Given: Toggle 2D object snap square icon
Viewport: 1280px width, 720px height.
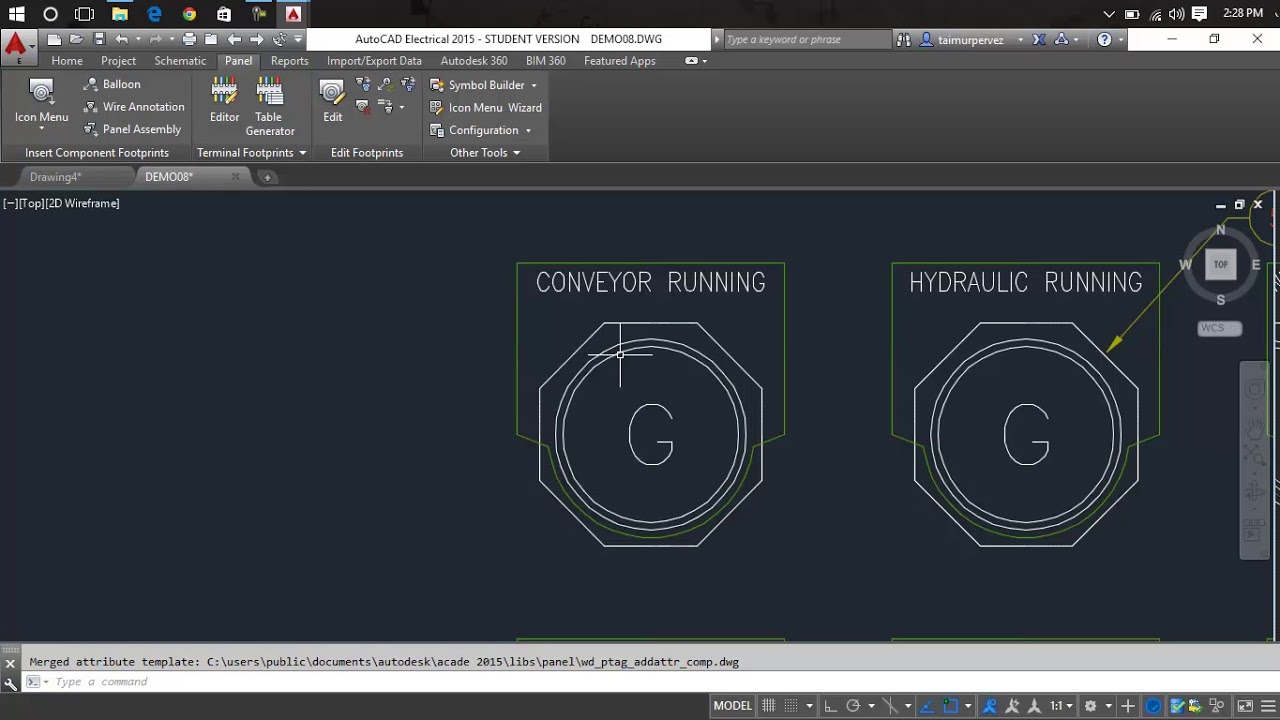Looking at the screenshot, I should [x=950, y=706].
